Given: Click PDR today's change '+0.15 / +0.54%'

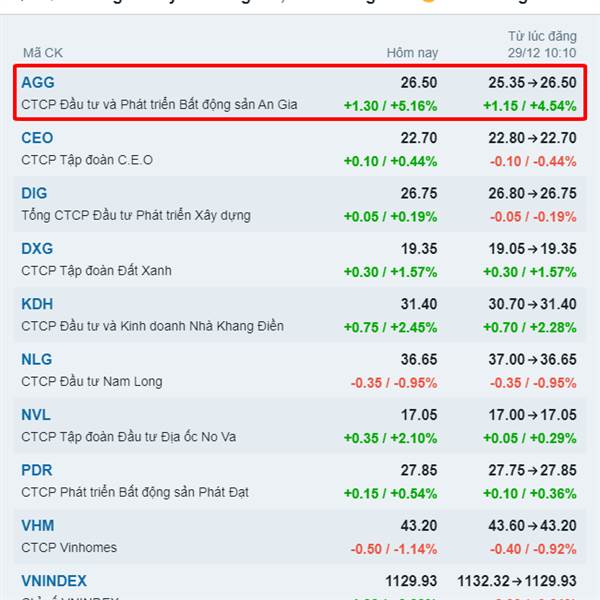Looking at the screenshot, I should tap(390, 494).
